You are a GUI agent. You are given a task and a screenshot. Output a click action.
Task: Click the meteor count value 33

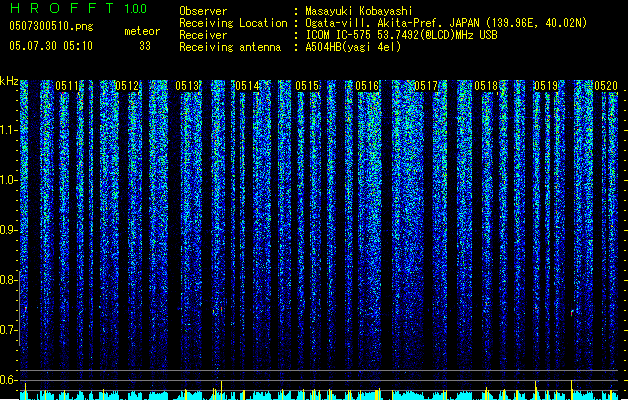pyautogui.click(x=145, y=46)
